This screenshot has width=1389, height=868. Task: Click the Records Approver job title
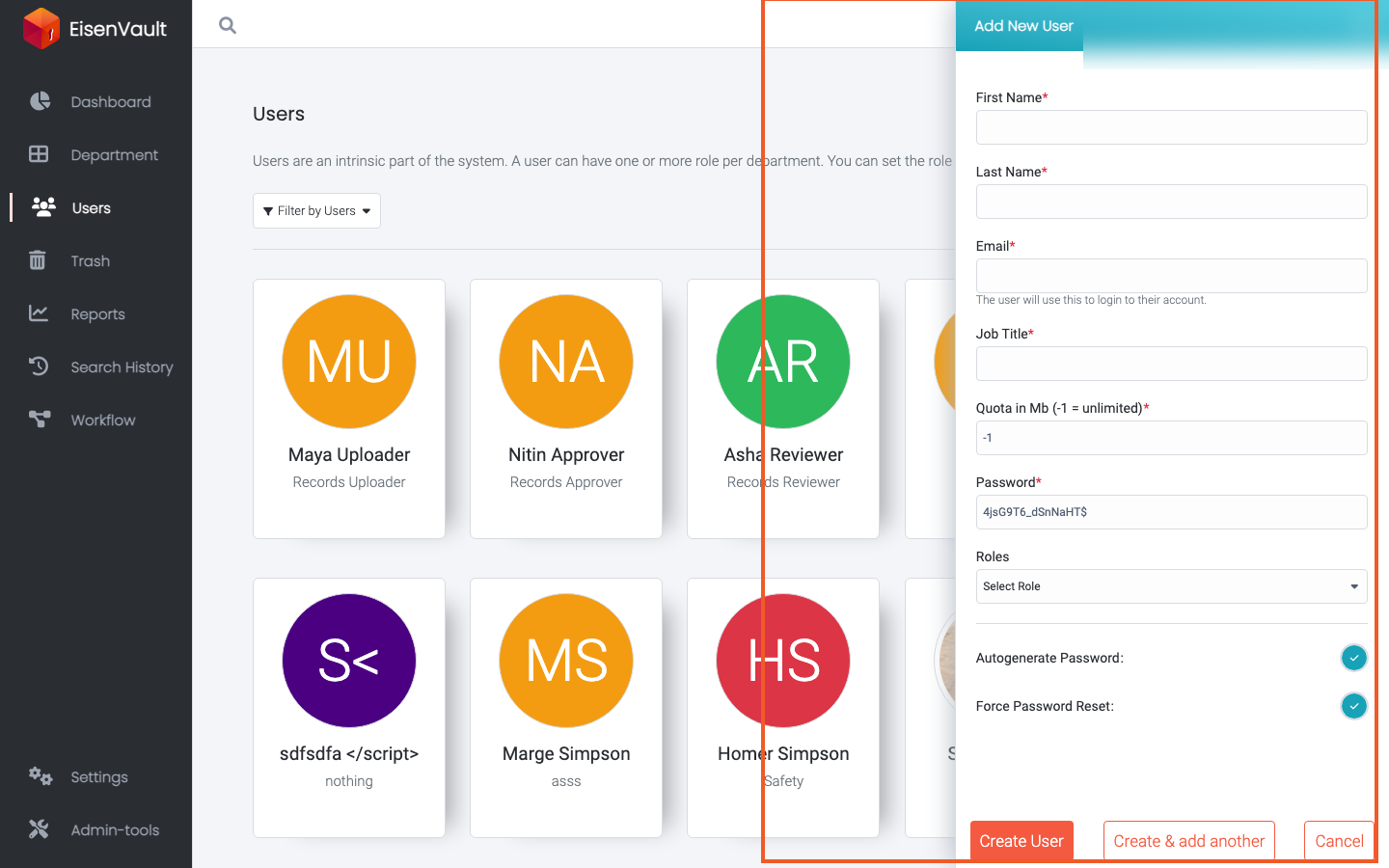pyautogui.click(x=566, y=482)
